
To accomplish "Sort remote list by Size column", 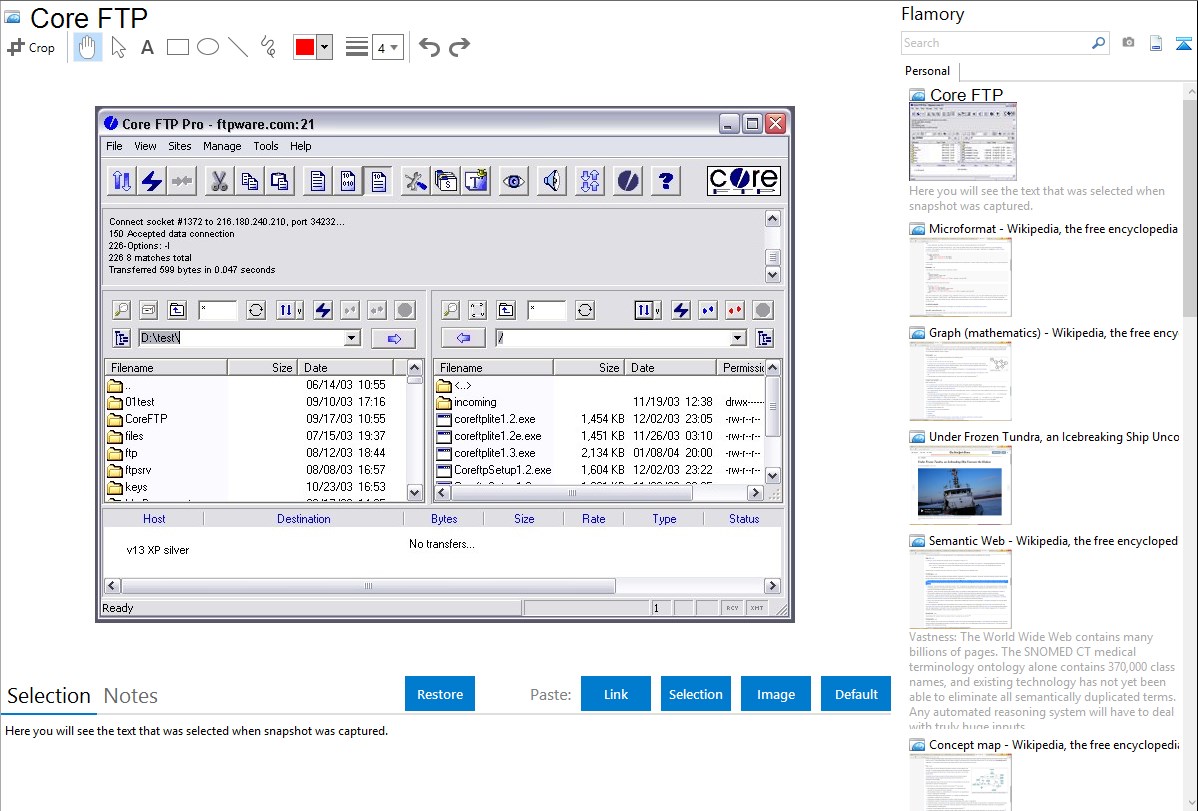I will (x=588, y=368).
